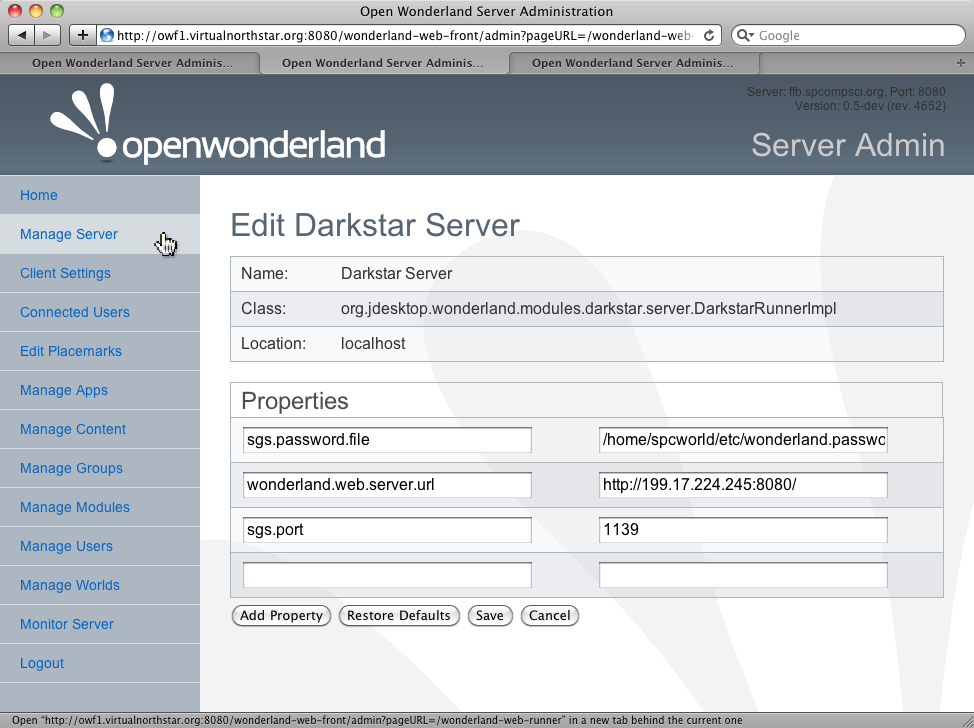Reload the page with refresh icon
Image resolution: width=974 pixels, height=728 pixels.
tap(708, 35)
